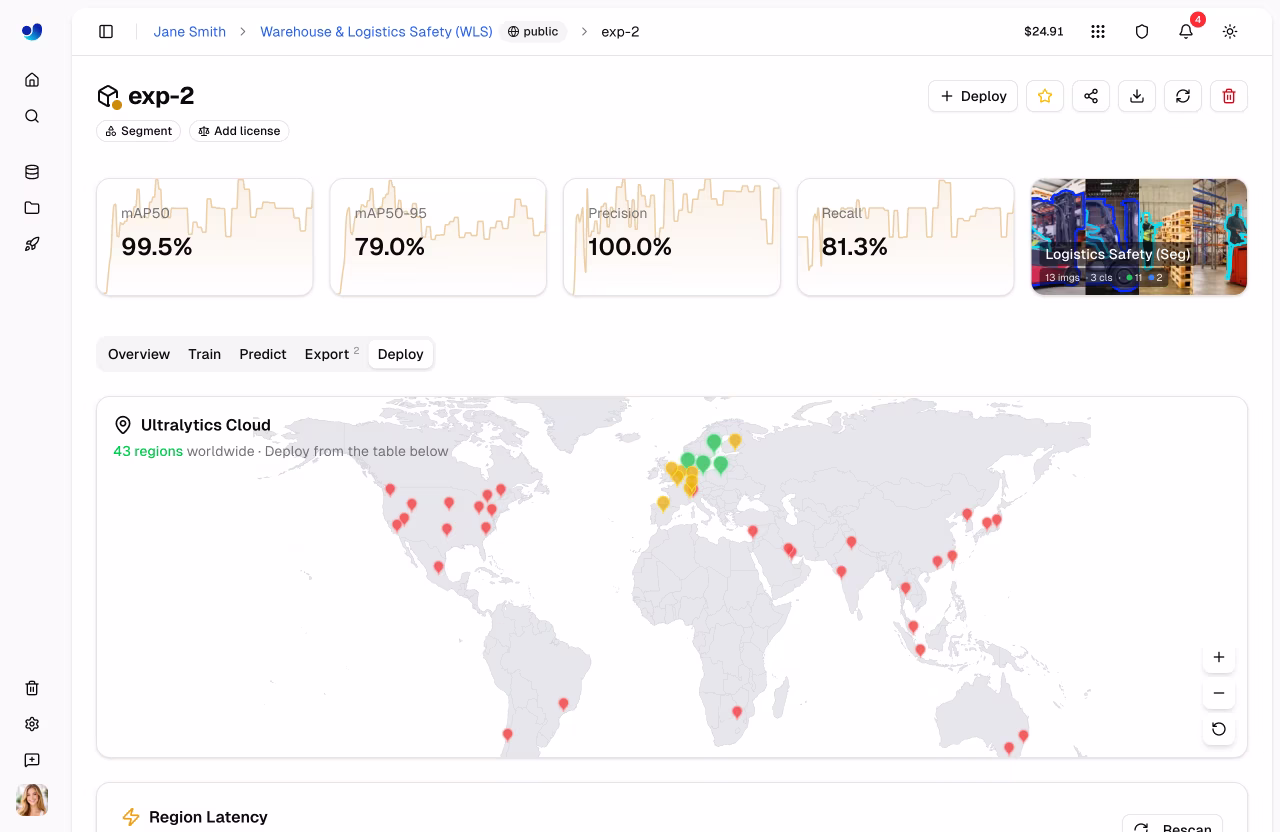Select the red pin in southern Africa
The height and width of the screenshot is (832, 1280).
[737, 712]
